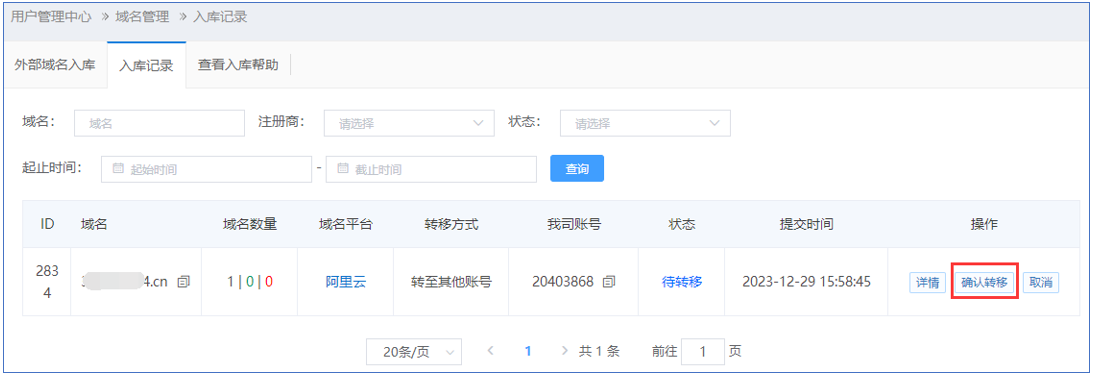1095x376 pixels.
Task: Go to next page arrow in pagination
Action: tap(564, 351)
